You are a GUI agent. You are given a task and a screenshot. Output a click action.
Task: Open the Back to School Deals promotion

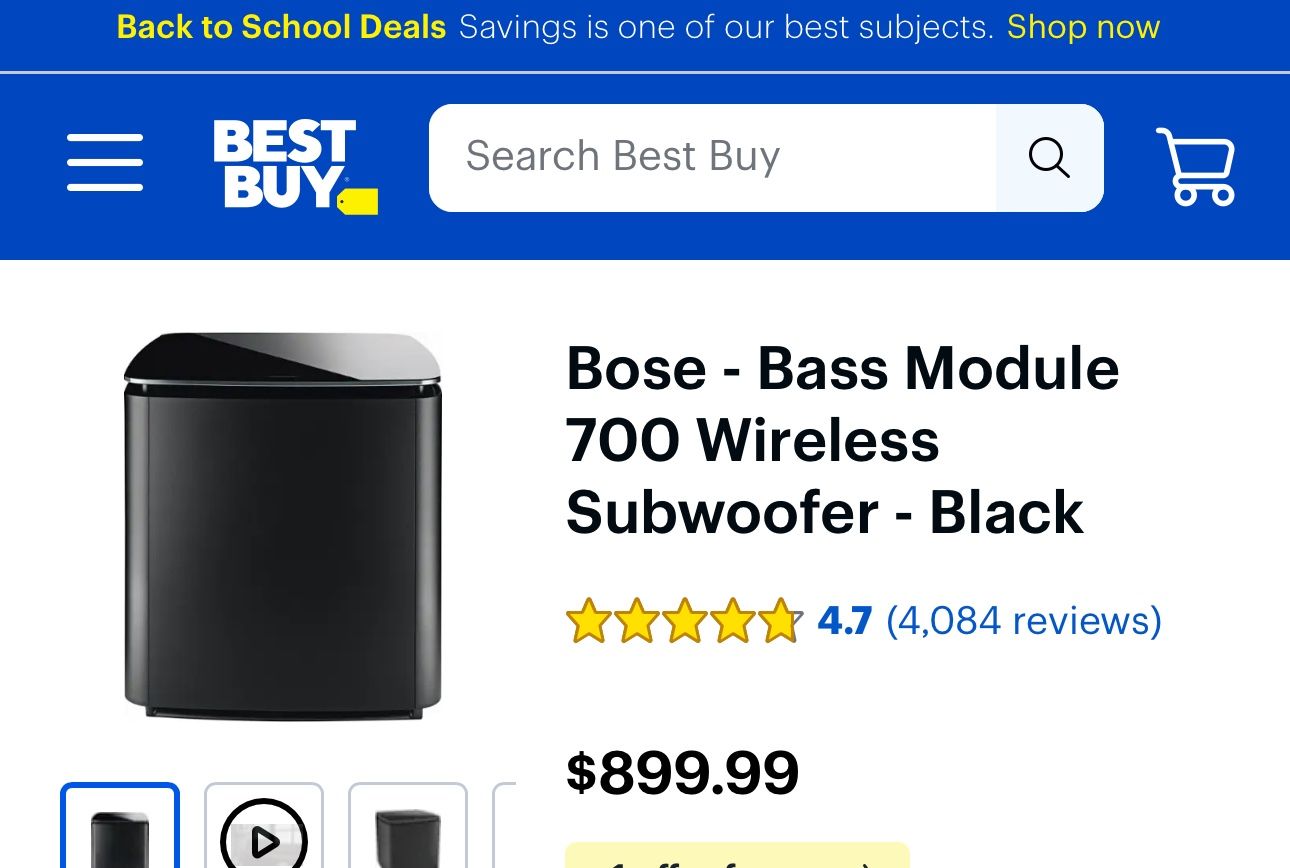(x=281, y=27)
